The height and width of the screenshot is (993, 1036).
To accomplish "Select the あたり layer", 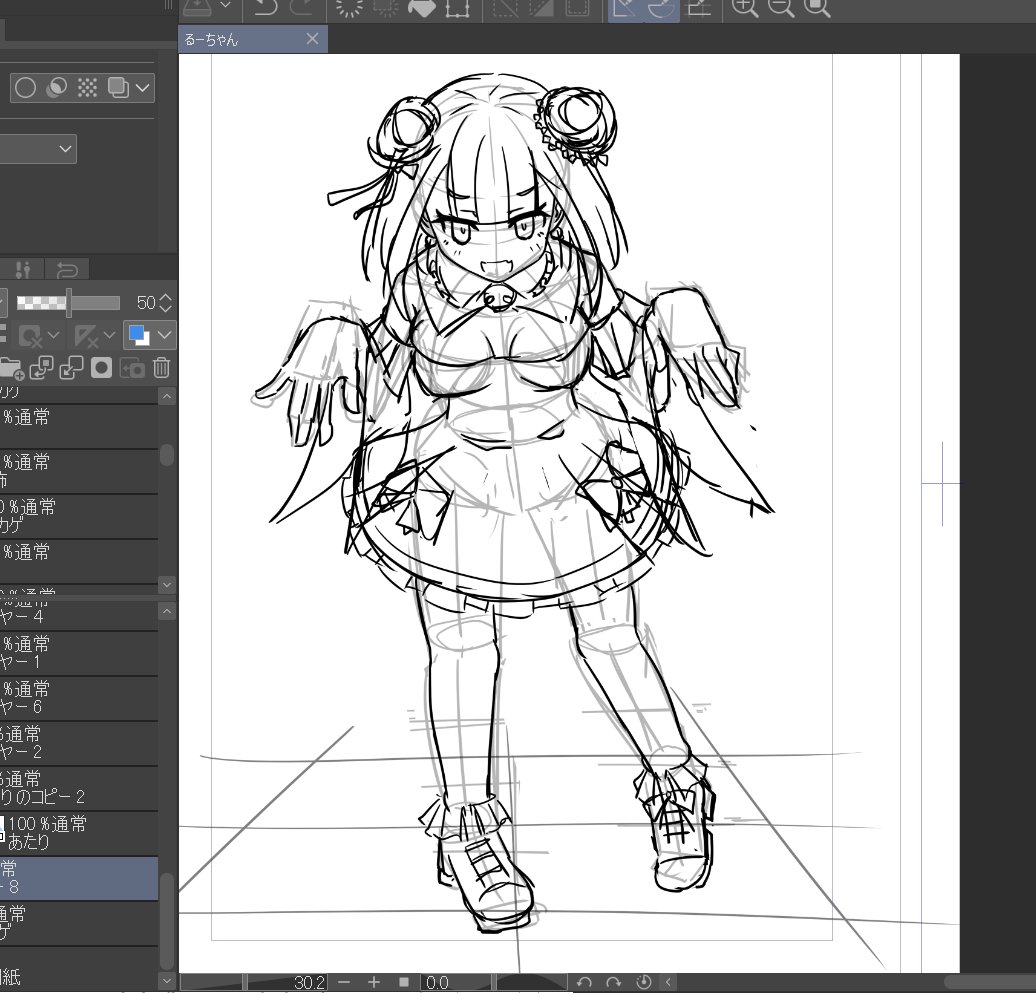I will 79,833.
